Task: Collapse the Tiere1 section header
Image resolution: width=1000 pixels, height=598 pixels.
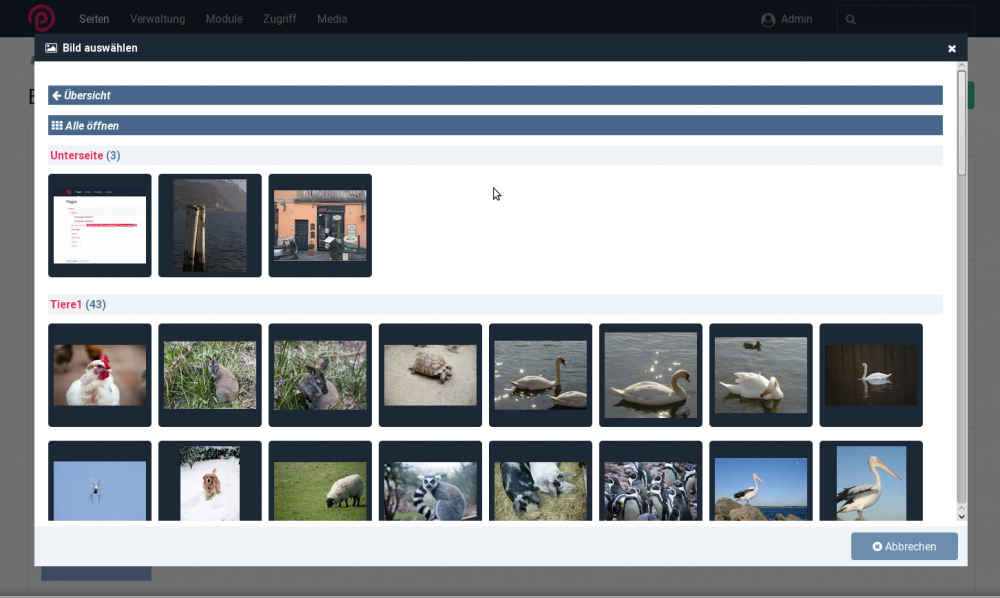Action: [x=66, y=304]
